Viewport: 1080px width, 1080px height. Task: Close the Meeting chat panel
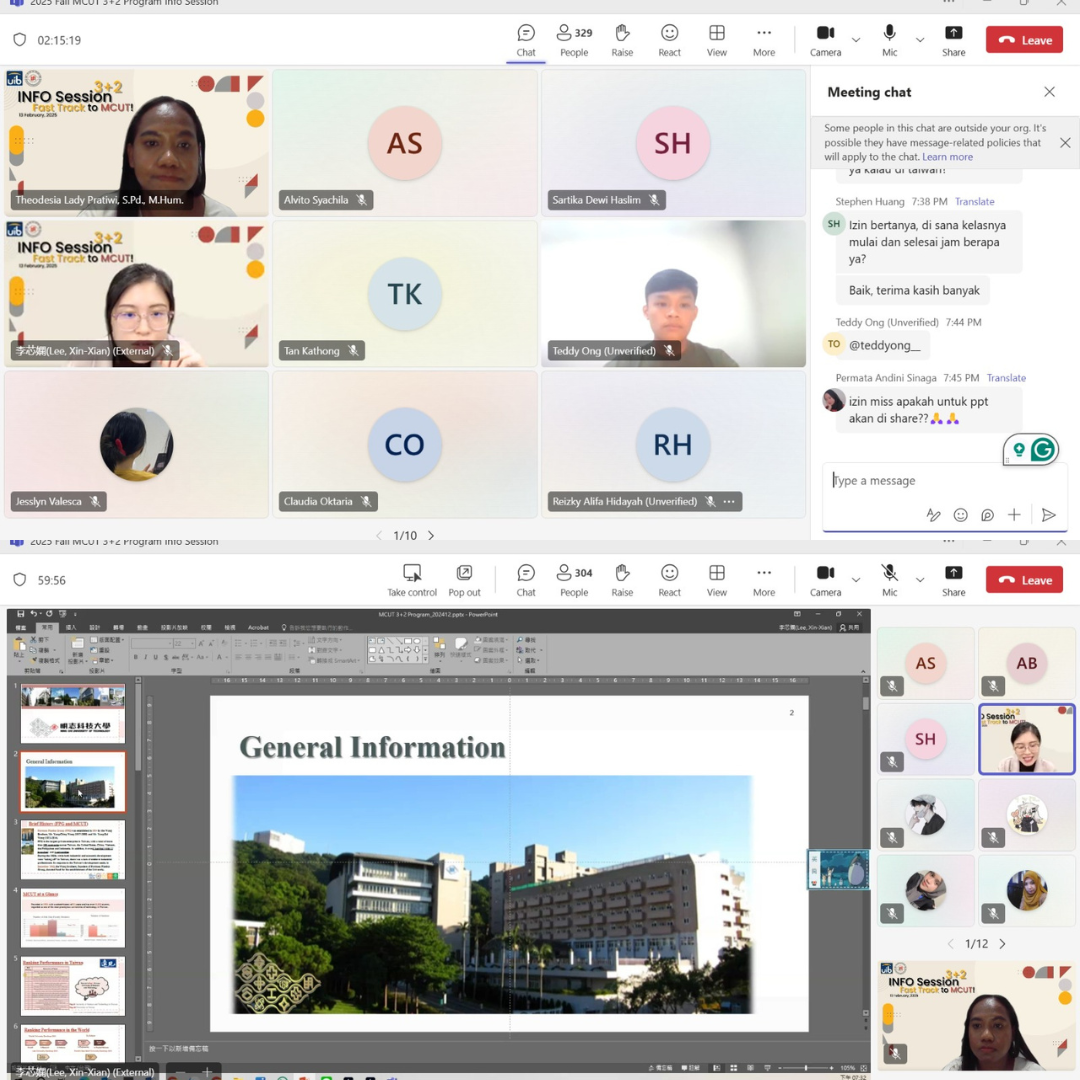(1049, 92)
